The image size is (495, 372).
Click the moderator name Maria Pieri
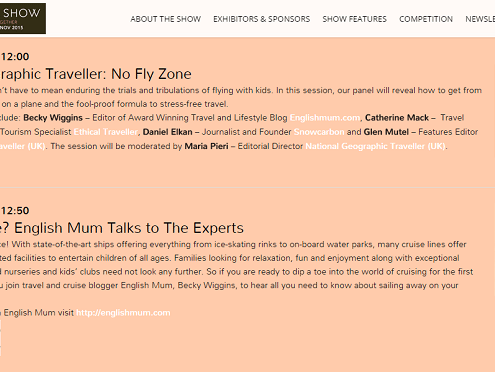pyautogui.click(x=207, y=146)
